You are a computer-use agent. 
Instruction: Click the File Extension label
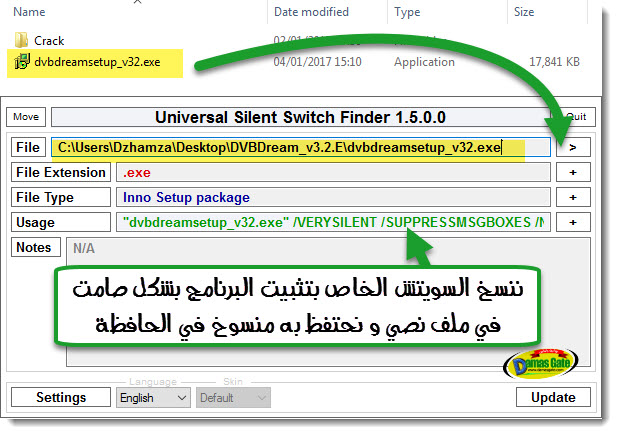tap(61, 172)
